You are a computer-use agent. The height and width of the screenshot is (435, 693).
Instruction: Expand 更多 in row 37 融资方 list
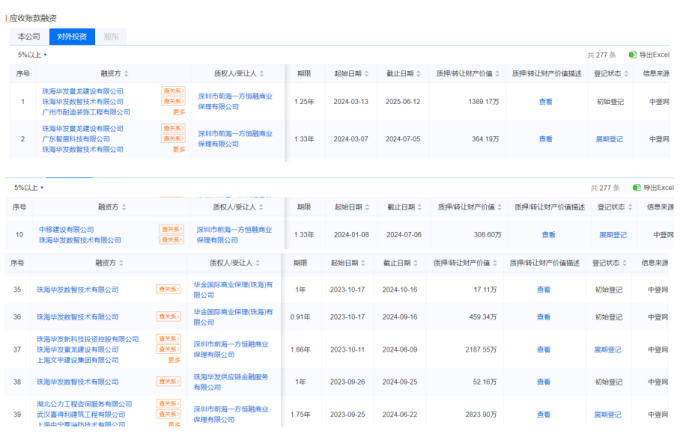tap(174, 360)
